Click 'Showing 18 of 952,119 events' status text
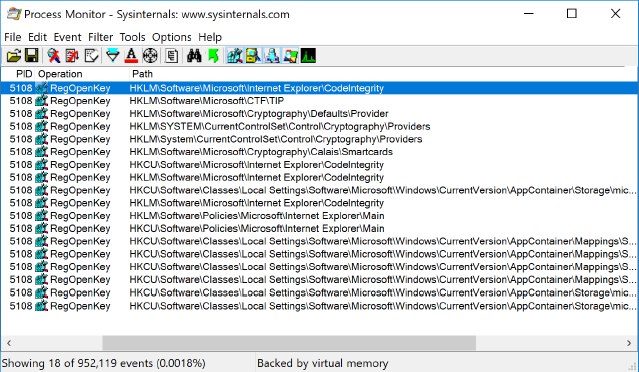 [104, 363]
